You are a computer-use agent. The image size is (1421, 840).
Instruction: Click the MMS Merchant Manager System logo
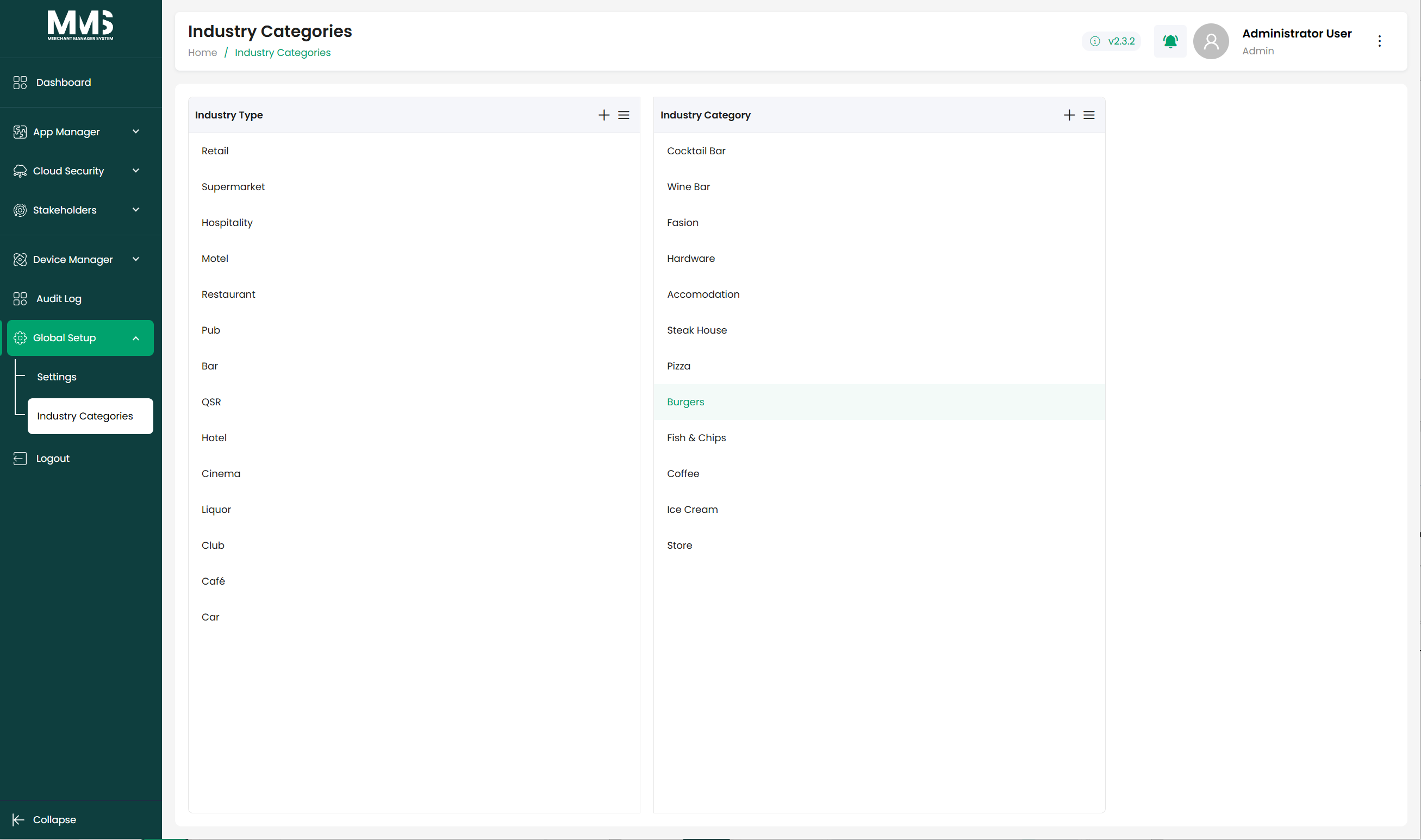(x=80, y=26)
